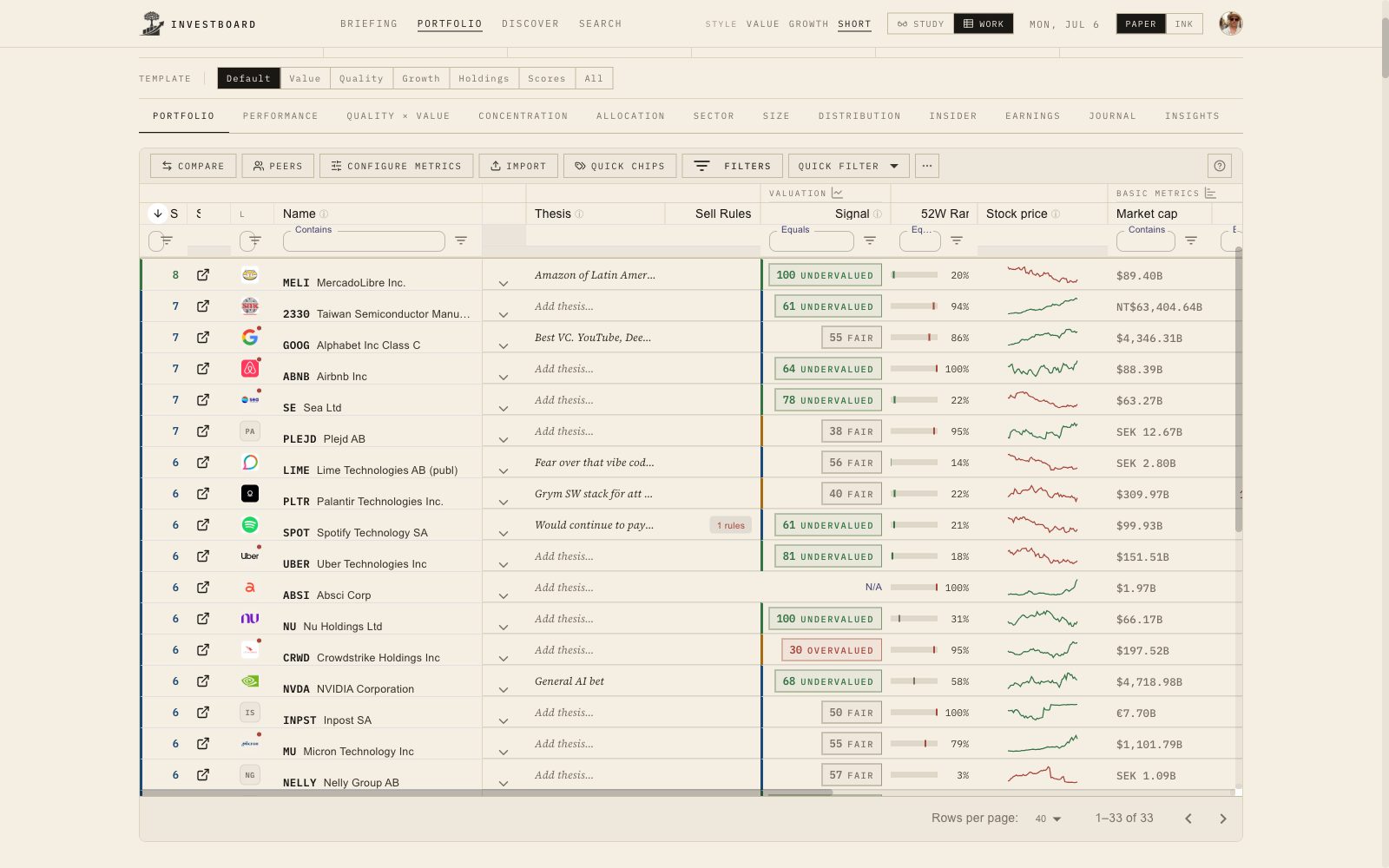
Task: Click the info icon beside Thesis header
Action: pyautogui.click(x=579, y=214)
